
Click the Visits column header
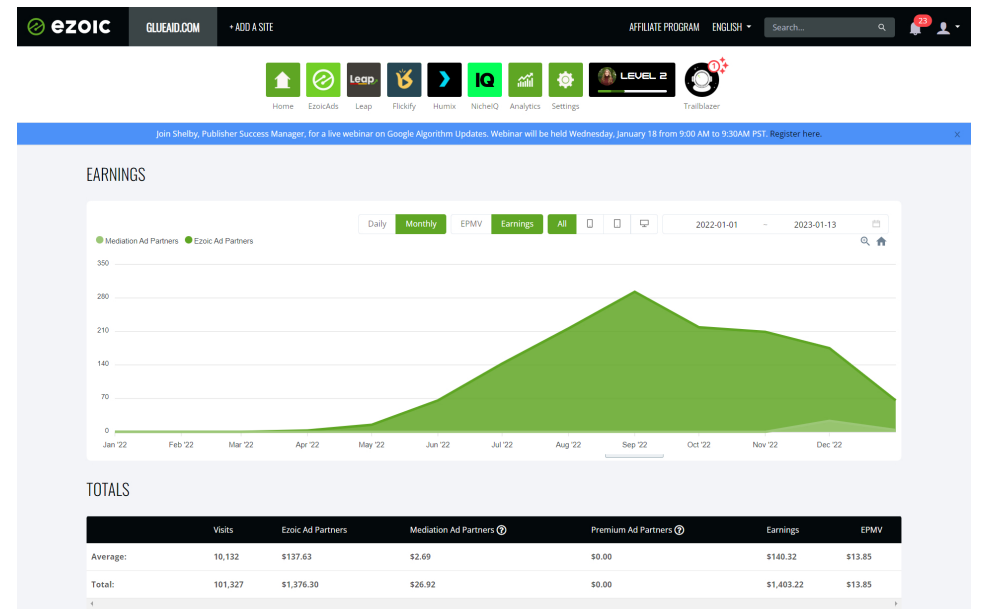pos(223,530)
